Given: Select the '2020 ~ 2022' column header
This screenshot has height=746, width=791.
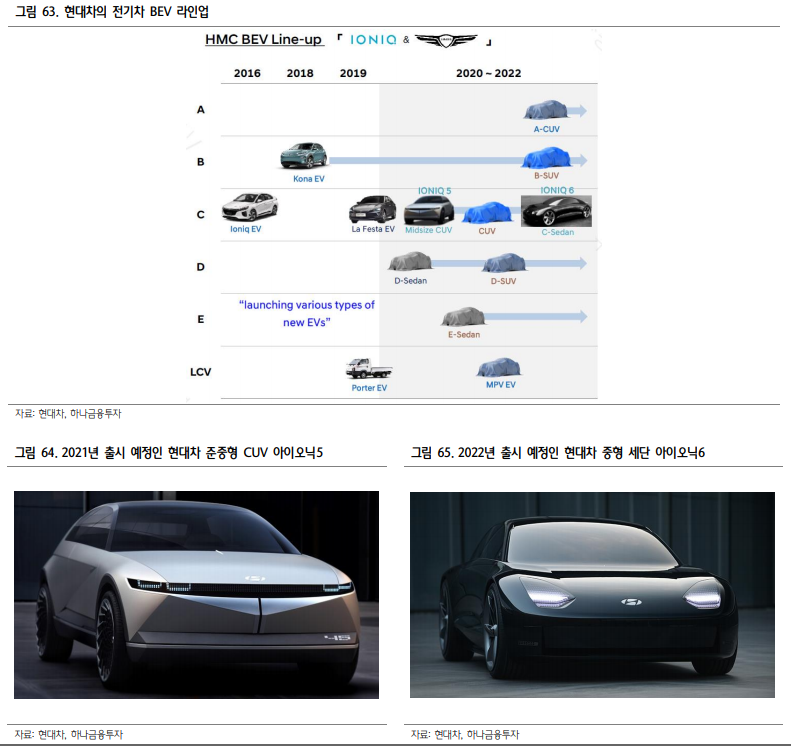Looking at the screenshot, I should (x=488, y=73).
